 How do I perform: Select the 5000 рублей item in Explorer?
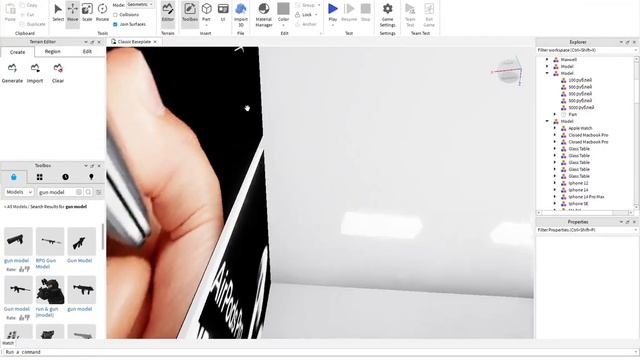pyautogui.click(x=581, y=107)
